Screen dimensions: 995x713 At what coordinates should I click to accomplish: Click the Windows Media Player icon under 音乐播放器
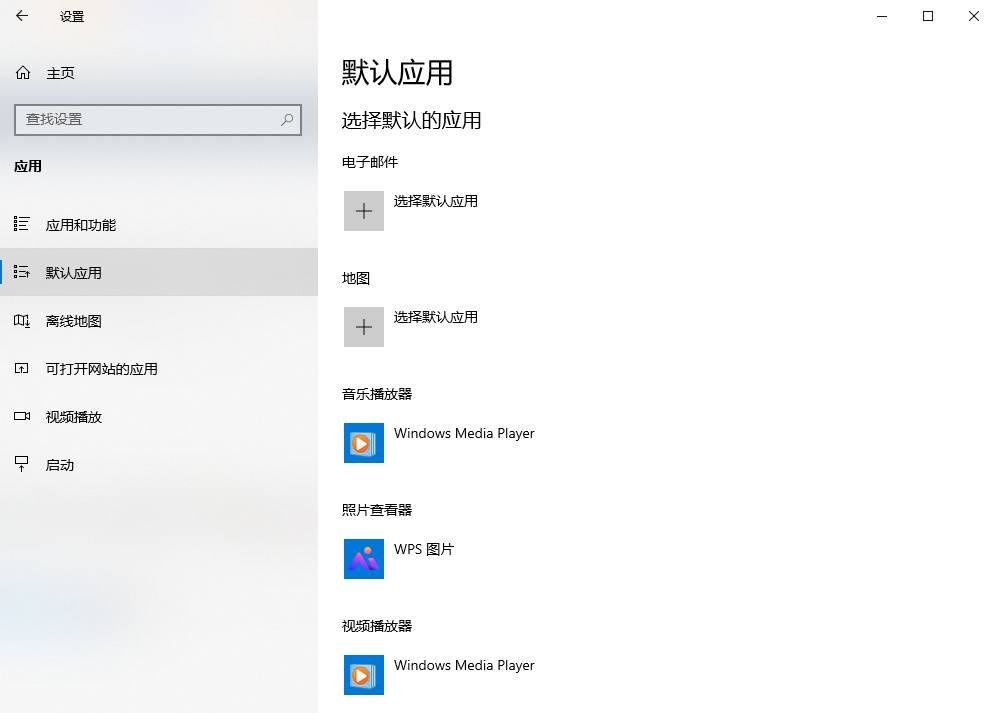coord(363,443)
